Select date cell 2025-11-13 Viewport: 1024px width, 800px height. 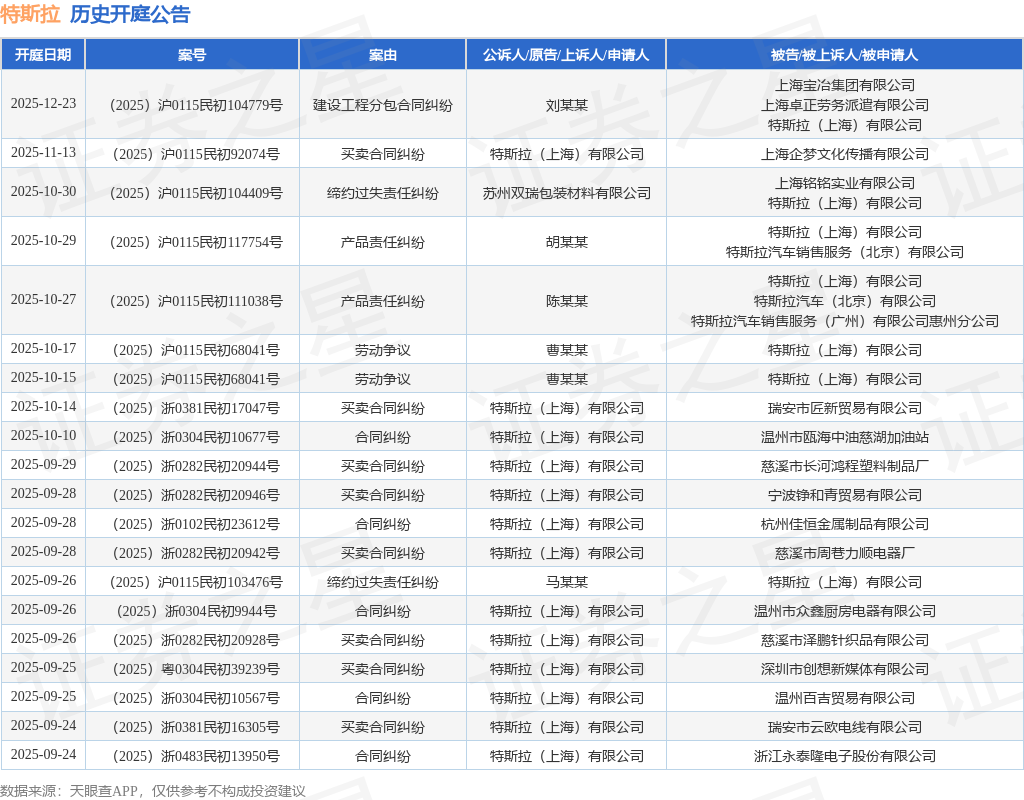[43, 153]
